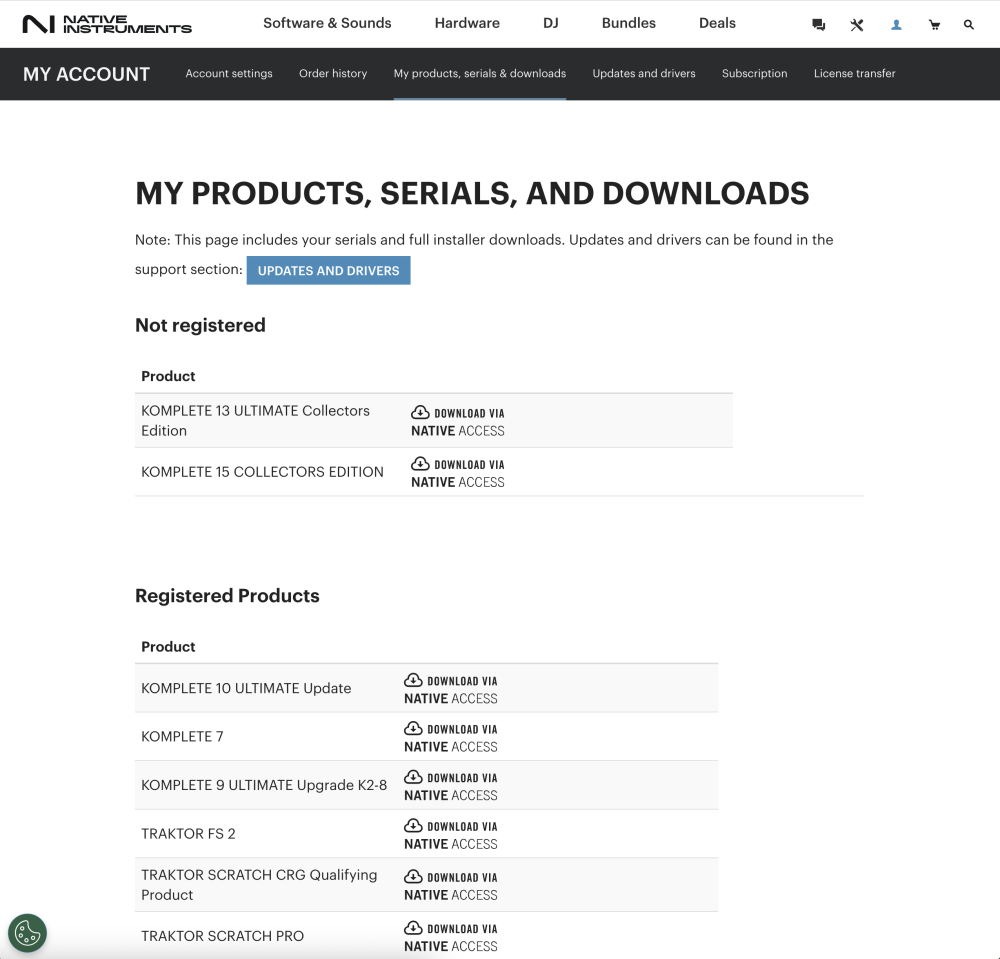Click Native Access link for TRAKTOR FS 2
Viewport: 1000px width, 959px height.
[451, 835]
